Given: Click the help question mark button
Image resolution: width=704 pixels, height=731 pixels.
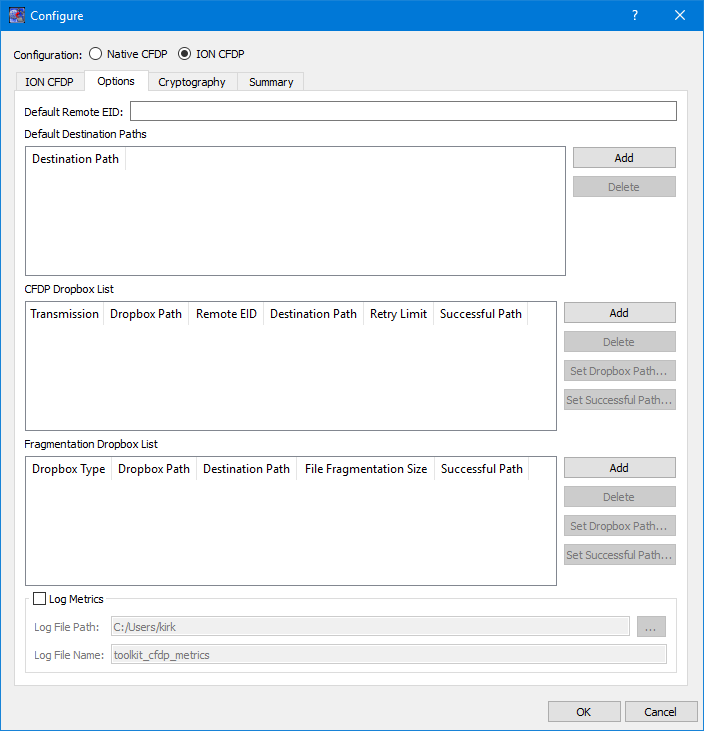Looking at the screenshot, I should click(x=635, y=16).
